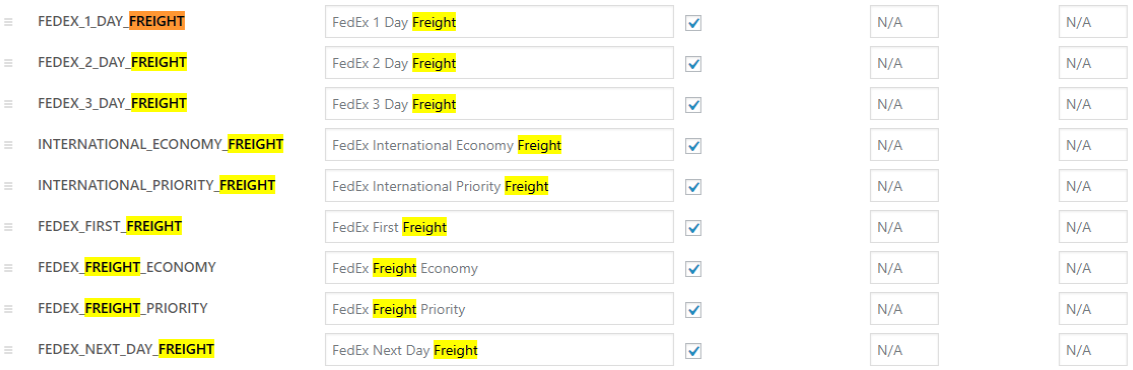The height and width of the screenshot is (370, 1133).
Task: Edit the FedEx 2 Day Freight name field
Action: coord(499,64)
